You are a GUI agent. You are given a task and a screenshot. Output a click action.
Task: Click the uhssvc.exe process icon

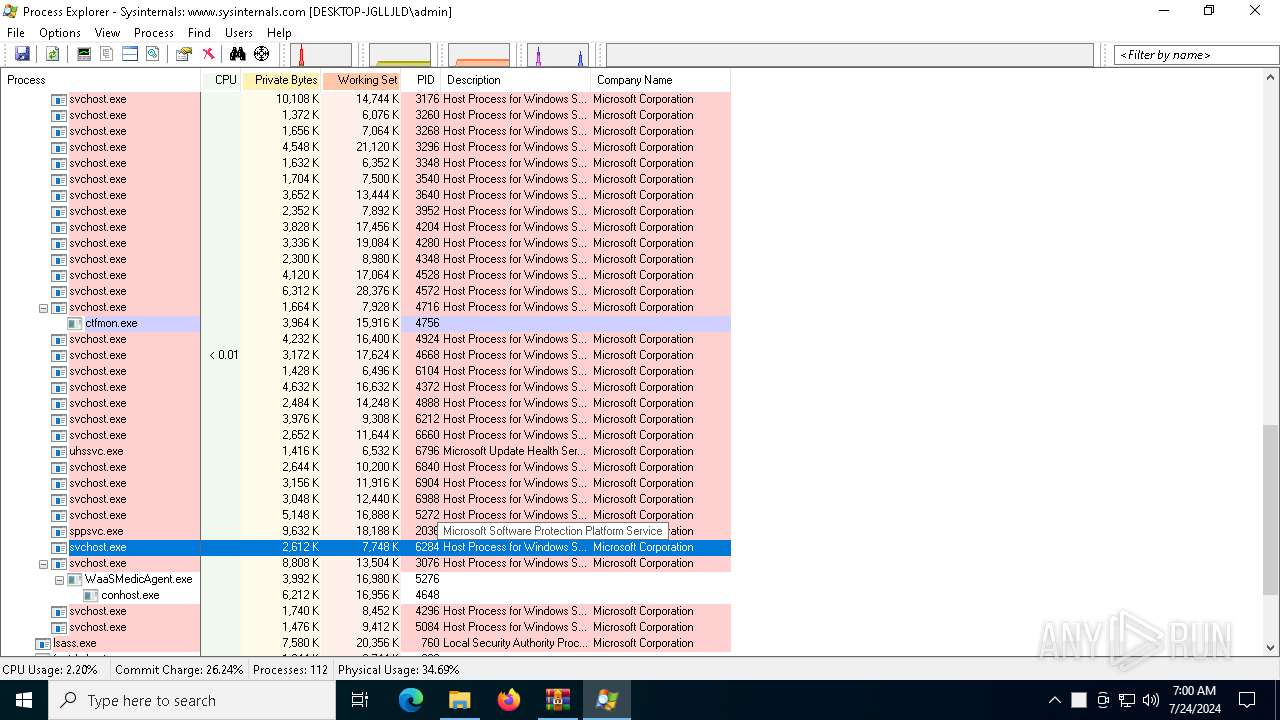point(59,452)
